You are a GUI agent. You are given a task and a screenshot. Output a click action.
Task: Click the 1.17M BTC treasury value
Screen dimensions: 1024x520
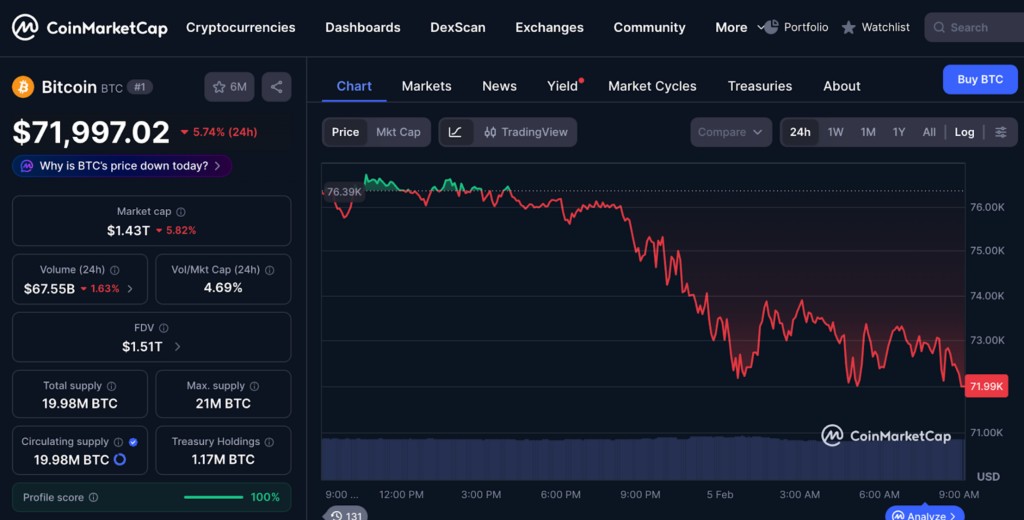click(223, 459)
